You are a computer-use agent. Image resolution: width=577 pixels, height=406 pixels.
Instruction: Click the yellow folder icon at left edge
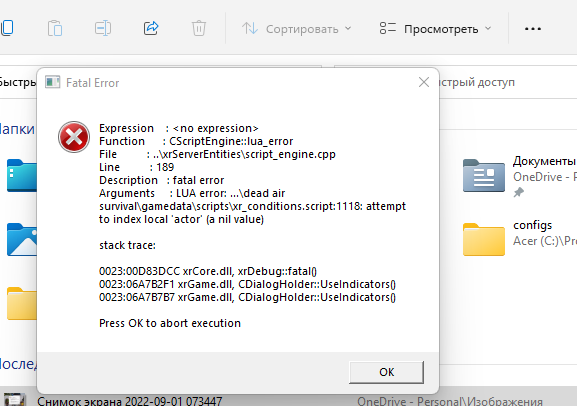pos(22,303)
